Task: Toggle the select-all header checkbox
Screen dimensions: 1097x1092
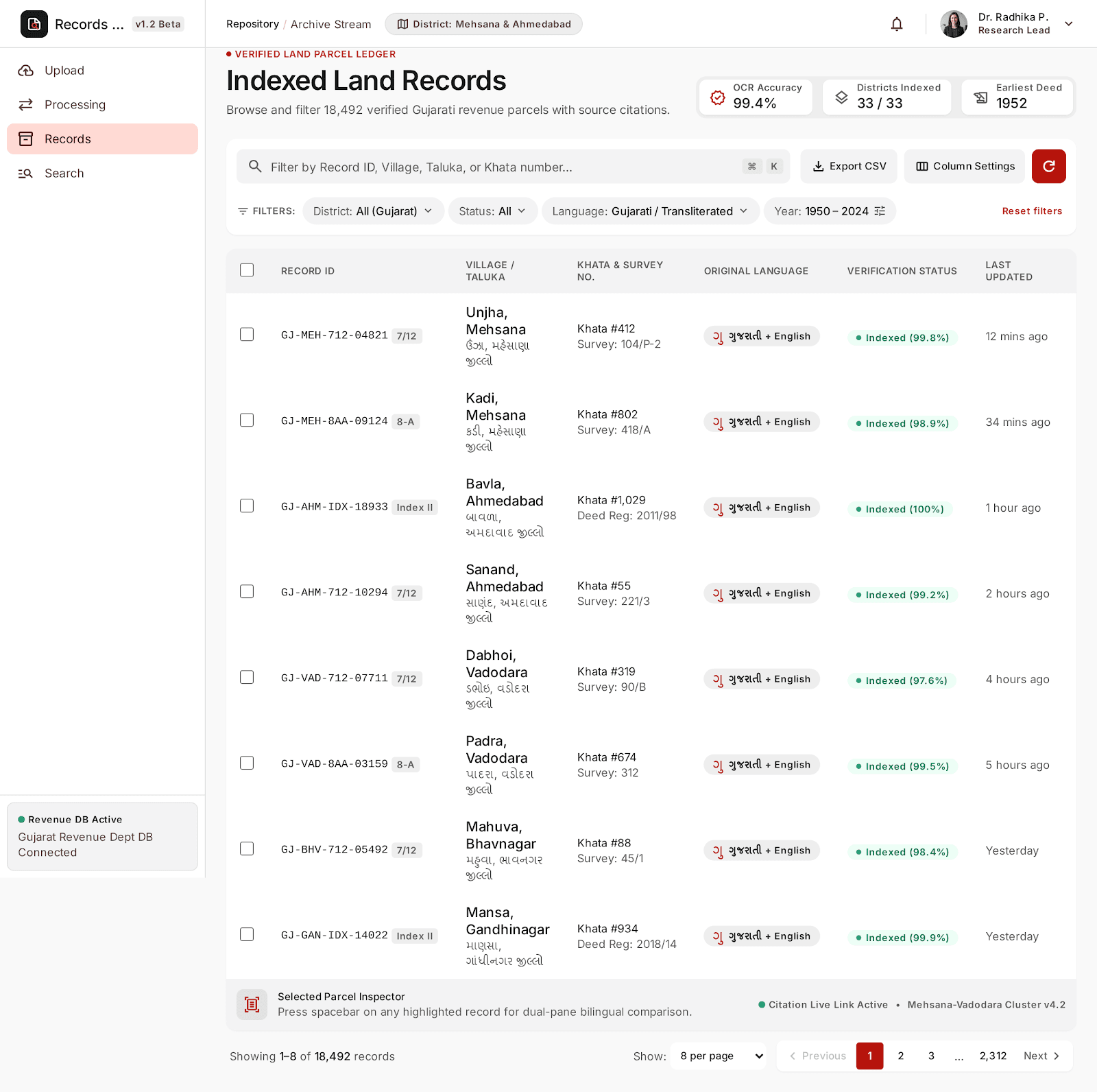Action: point(247,270)
